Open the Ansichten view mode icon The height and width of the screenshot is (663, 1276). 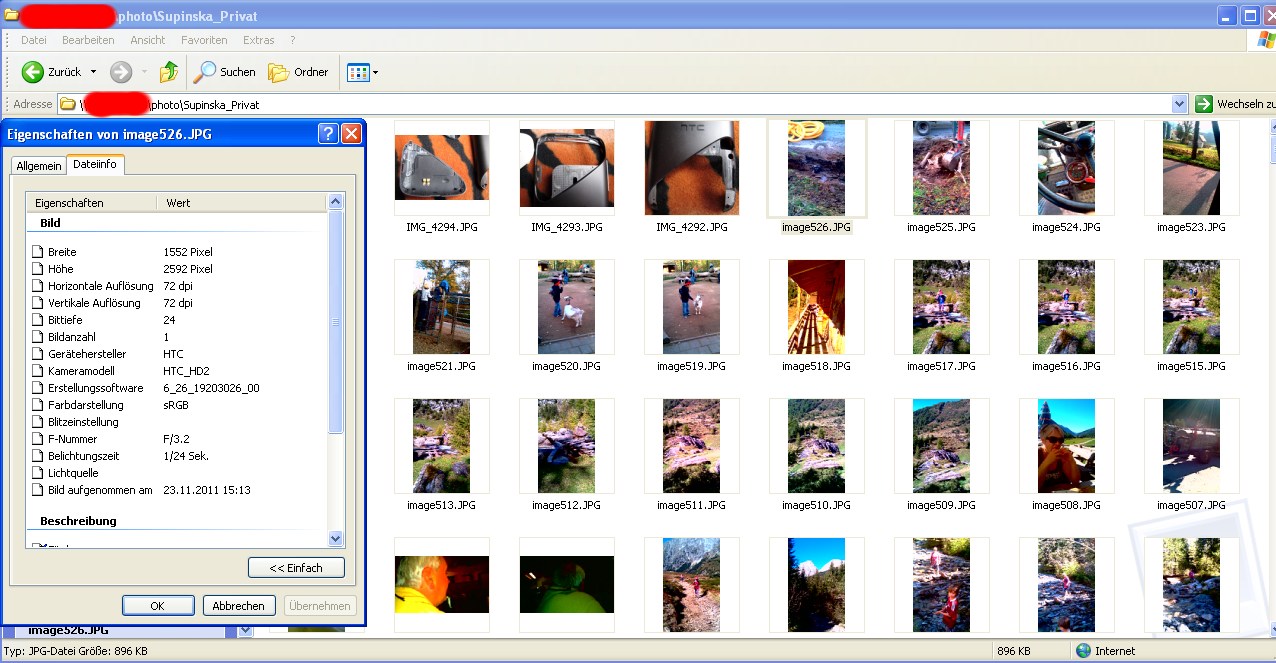[x=356, y=72]
